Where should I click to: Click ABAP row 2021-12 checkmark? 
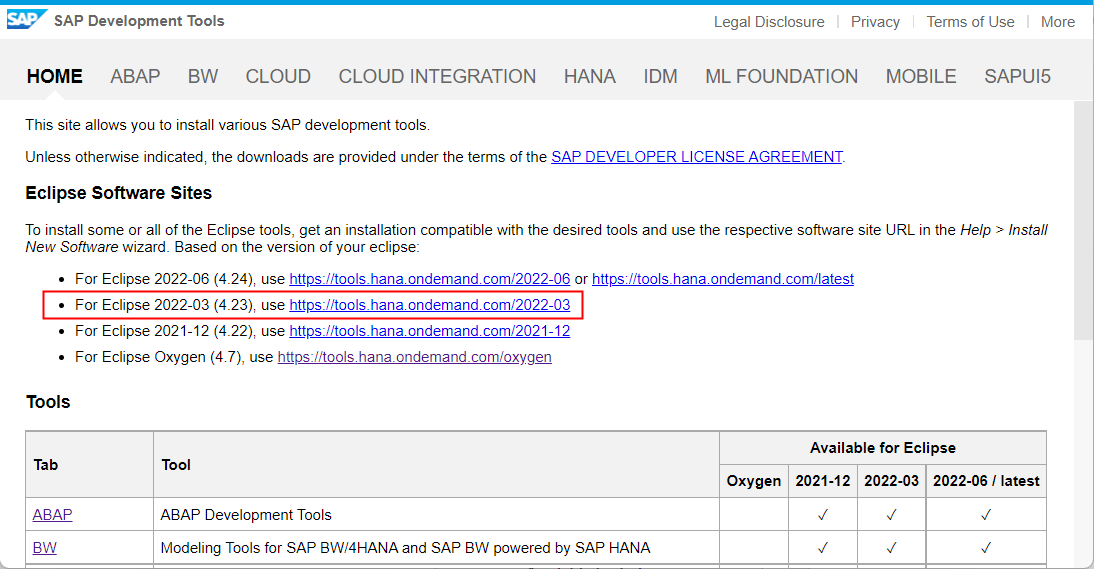pos(823,515)
